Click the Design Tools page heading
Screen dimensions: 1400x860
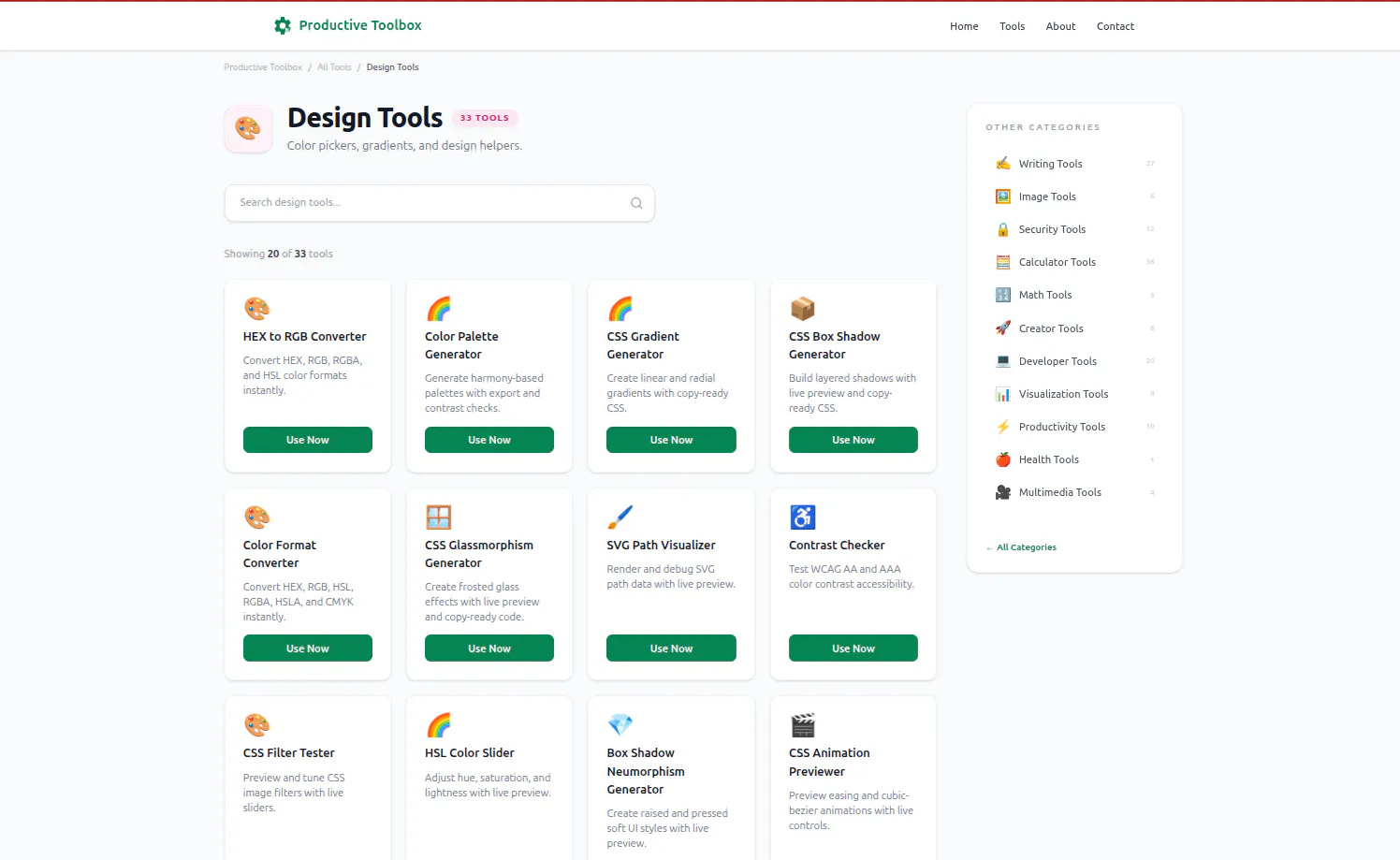(365, 118)
